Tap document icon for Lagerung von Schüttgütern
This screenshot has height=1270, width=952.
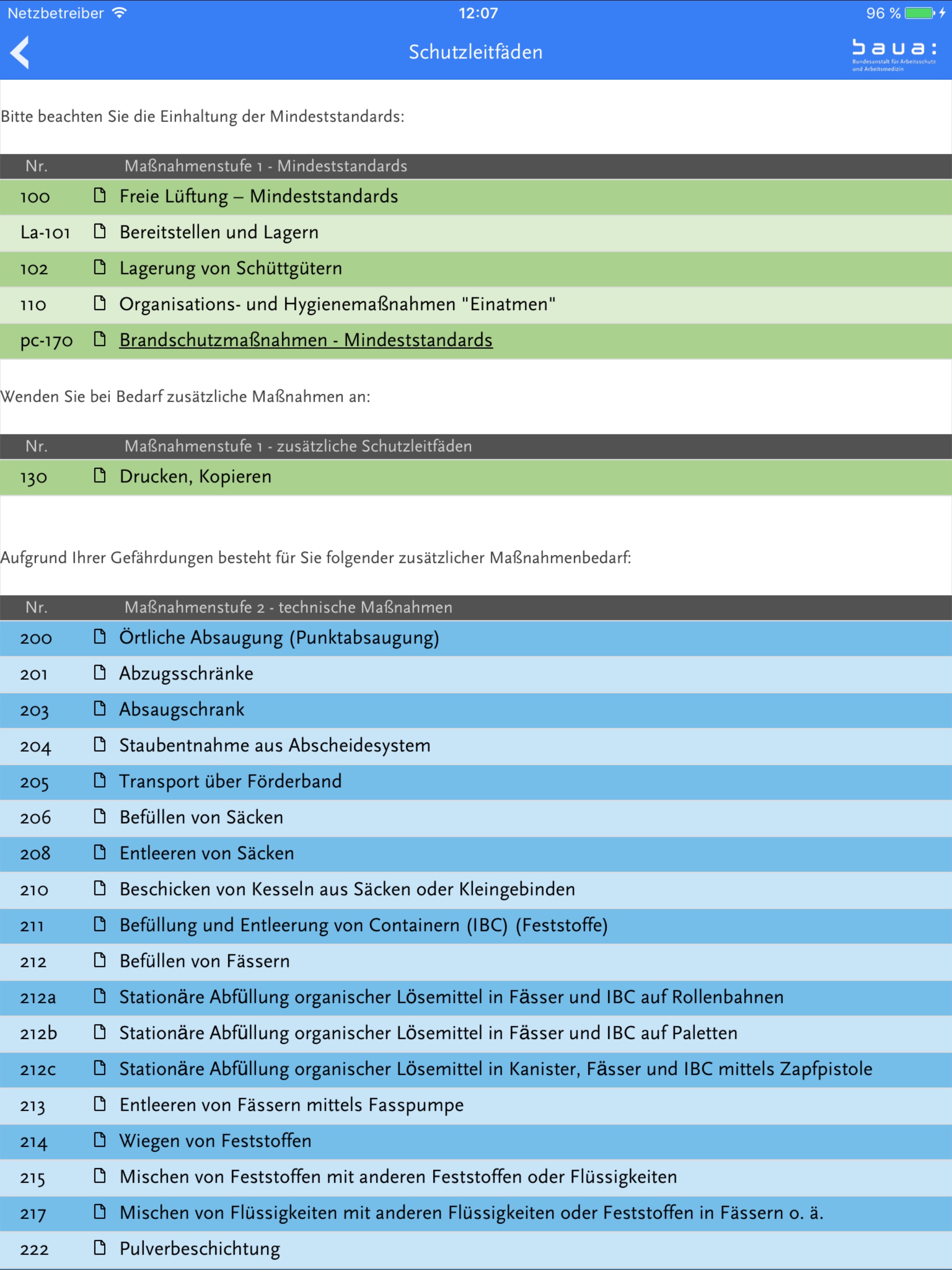coord(100,268)
